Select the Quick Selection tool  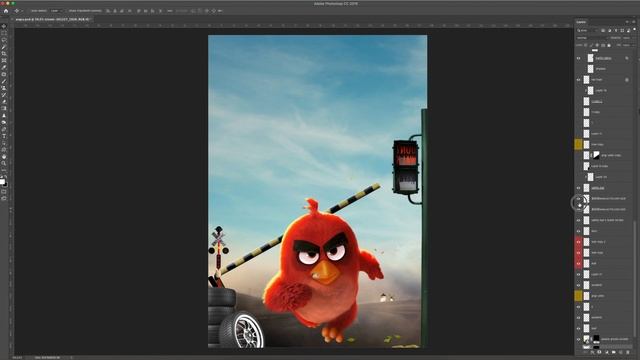tap(4, 47)
